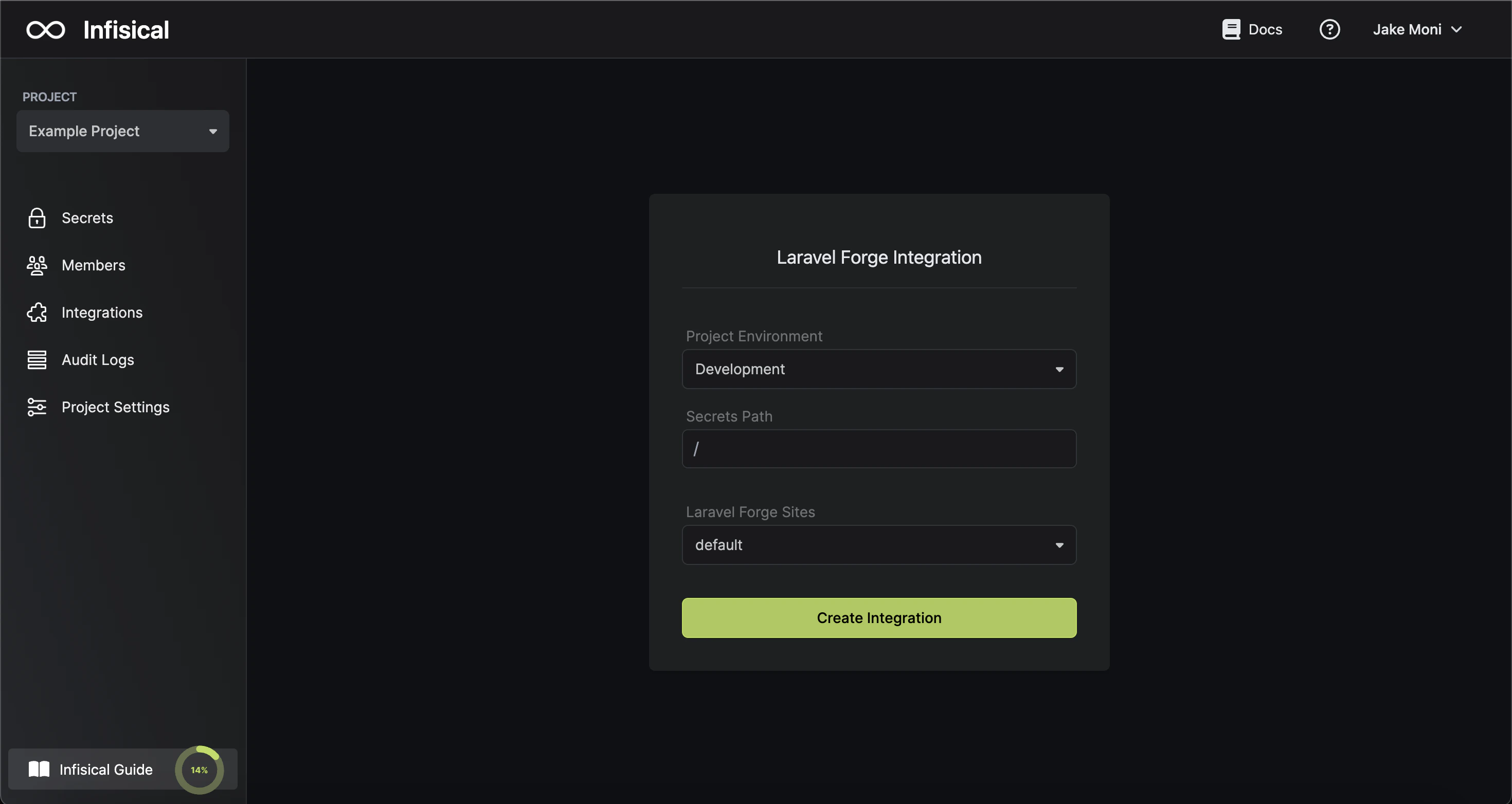
Task: Click the Members people icon
Action: 37,265
